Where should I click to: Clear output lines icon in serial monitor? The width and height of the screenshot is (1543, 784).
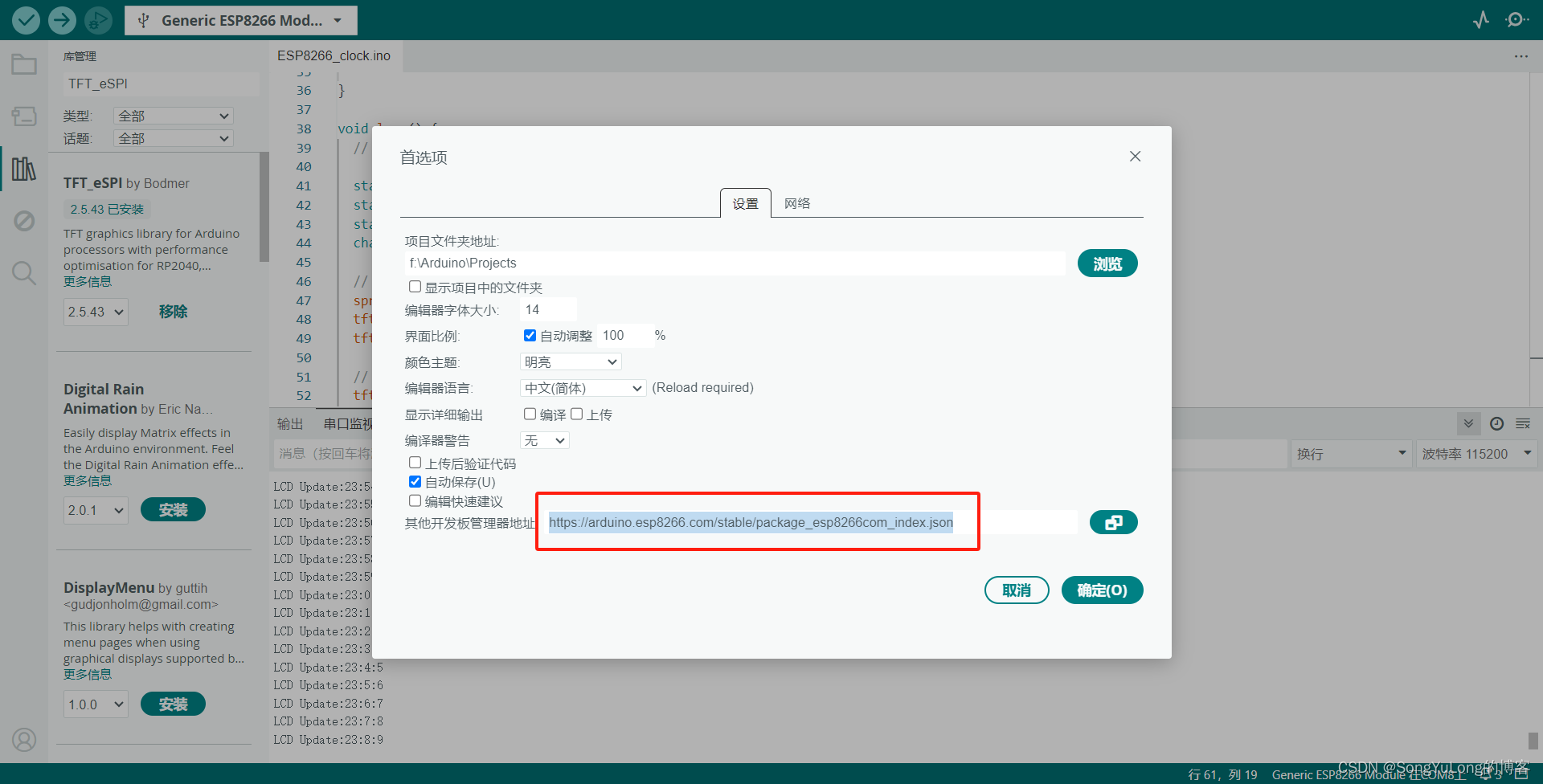(x=1523, y=423)
